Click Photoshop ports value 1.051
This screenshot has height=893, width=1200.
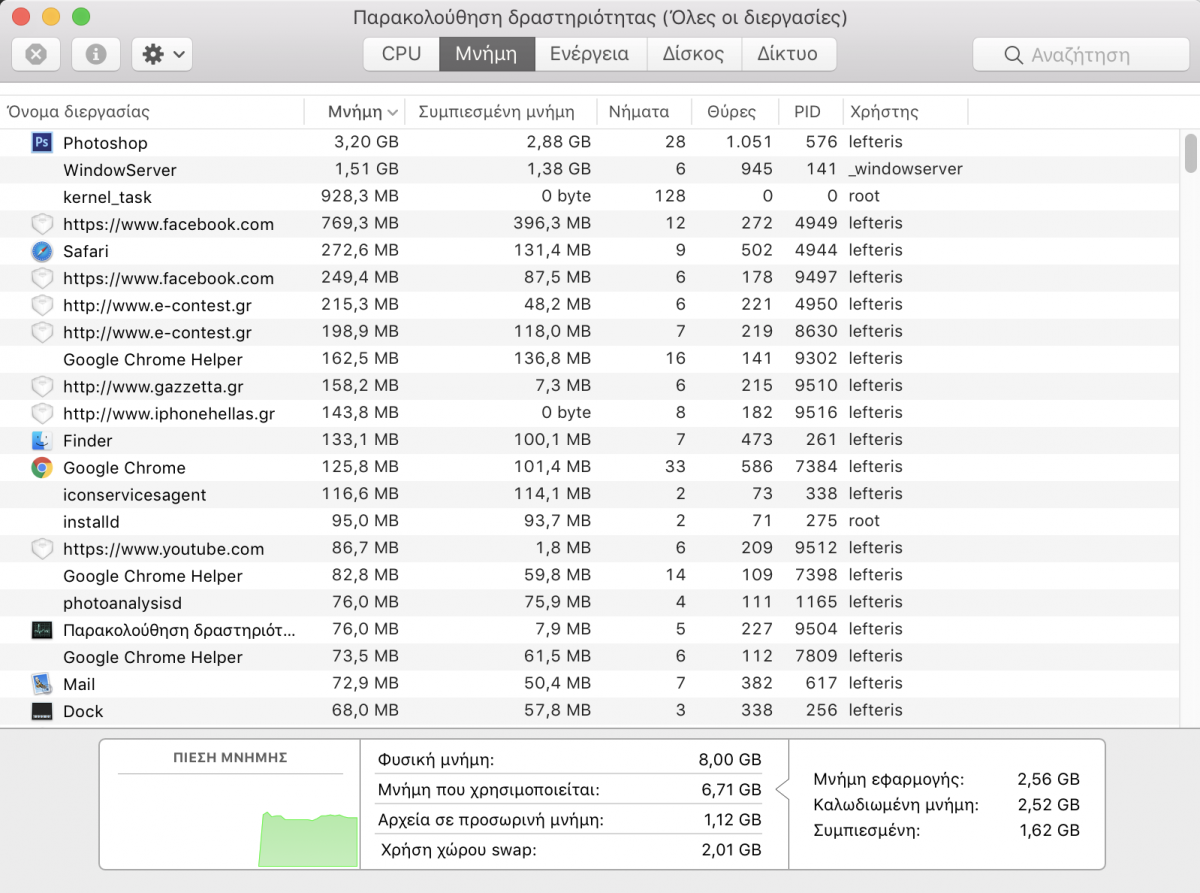click(x=749, y=142)
